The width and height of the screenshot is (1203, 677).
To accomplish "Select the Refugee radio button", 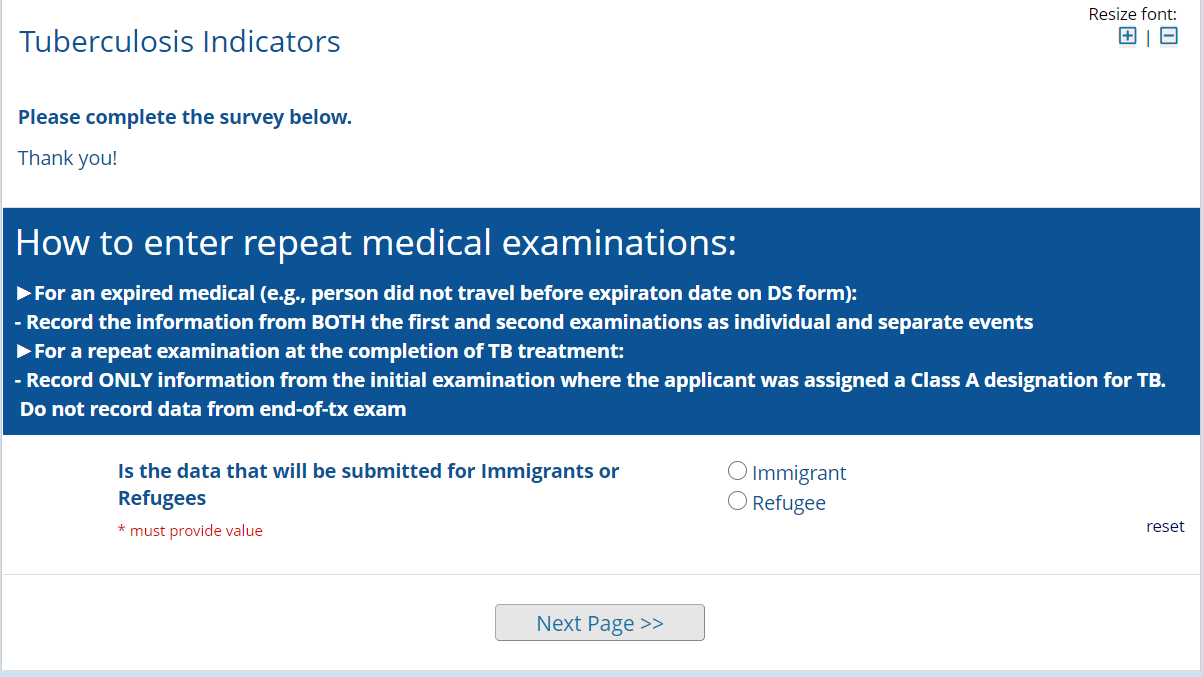I will point(738,501).
